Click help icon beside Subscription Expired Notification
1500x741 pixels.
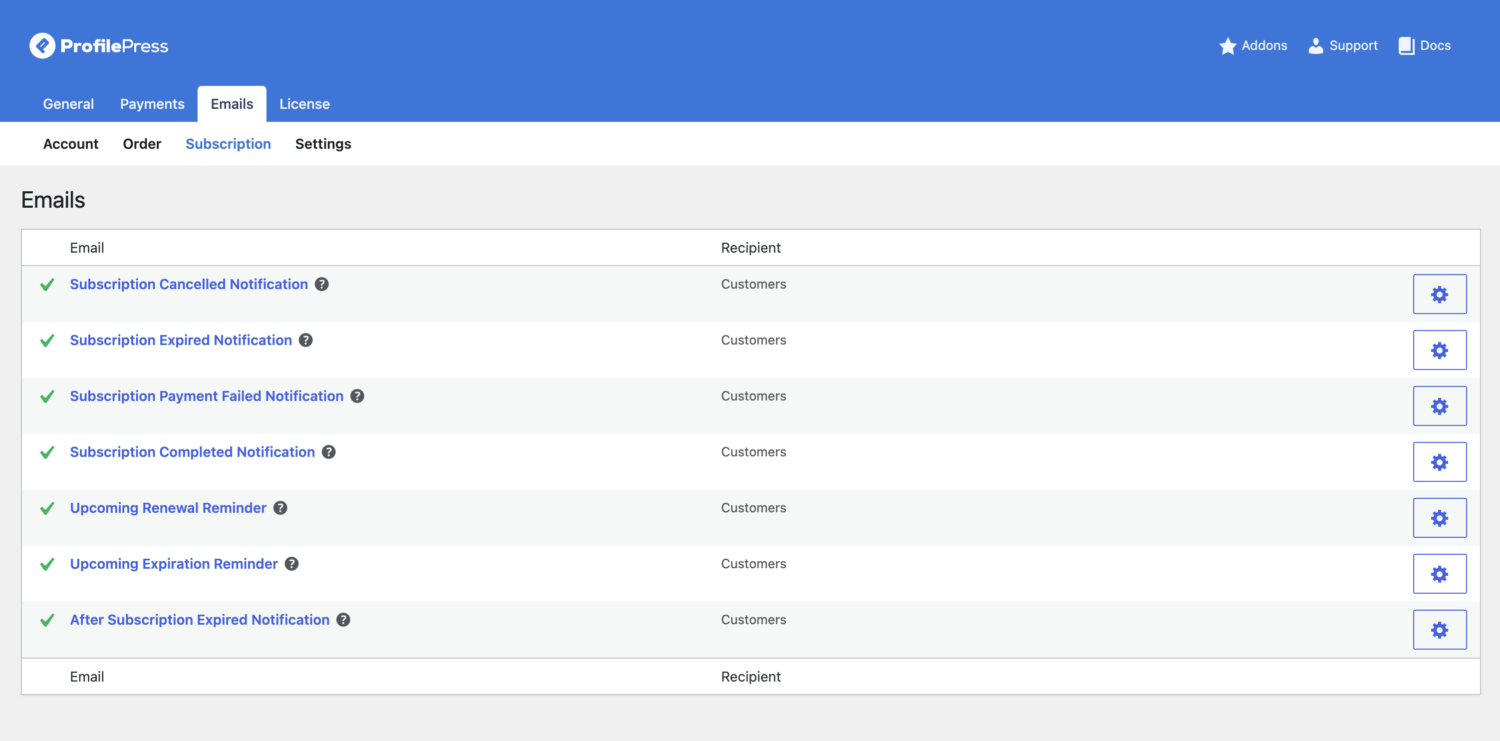306,340
